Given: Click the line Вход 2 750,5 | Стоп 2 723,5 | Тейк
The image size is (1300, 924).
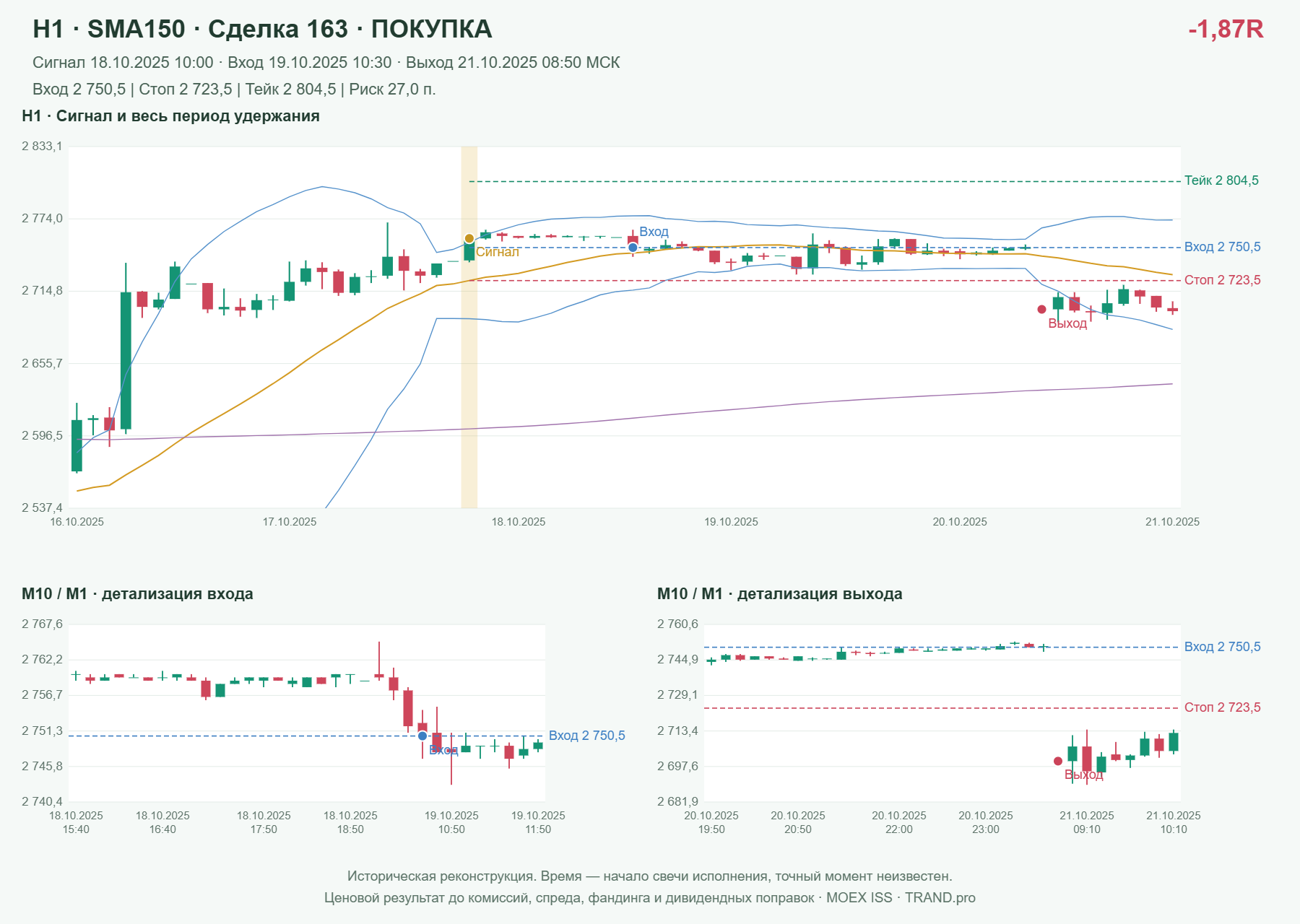Looking at the screenshot, I should pyautogui.click(x=234, y=90).
